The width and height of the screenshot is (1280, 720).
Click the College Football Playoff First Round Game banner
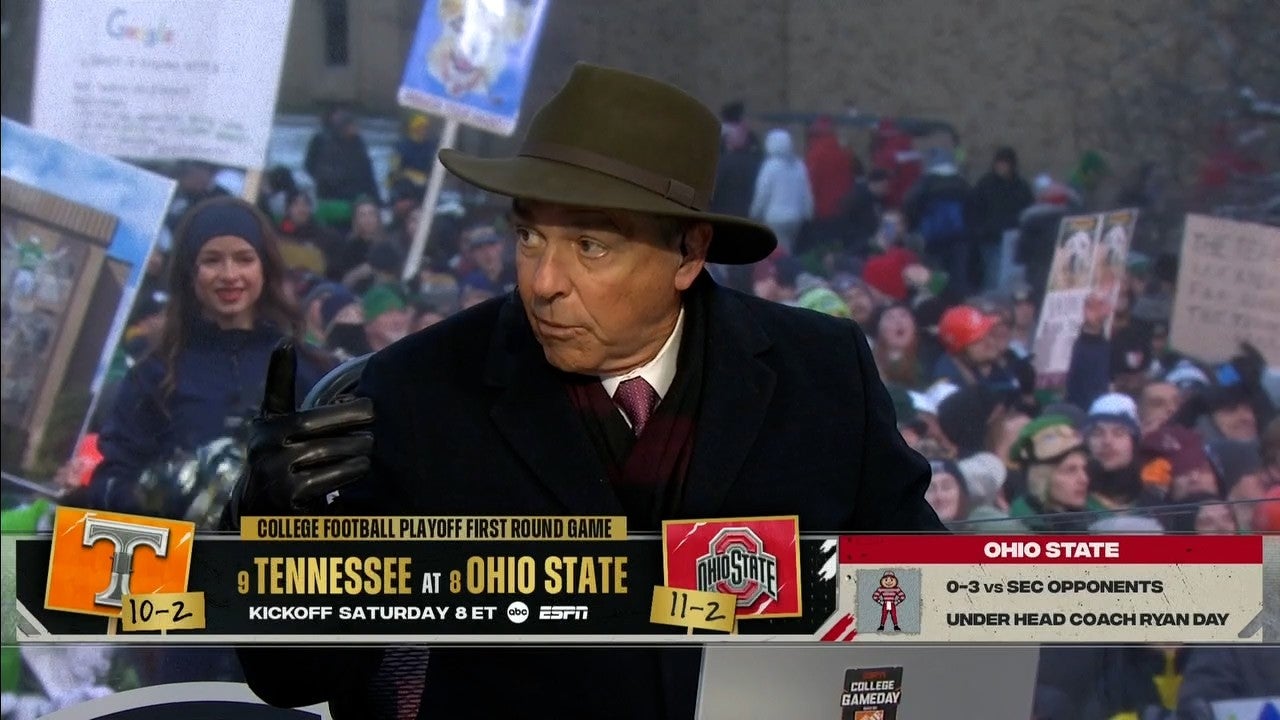click(433, 528)
